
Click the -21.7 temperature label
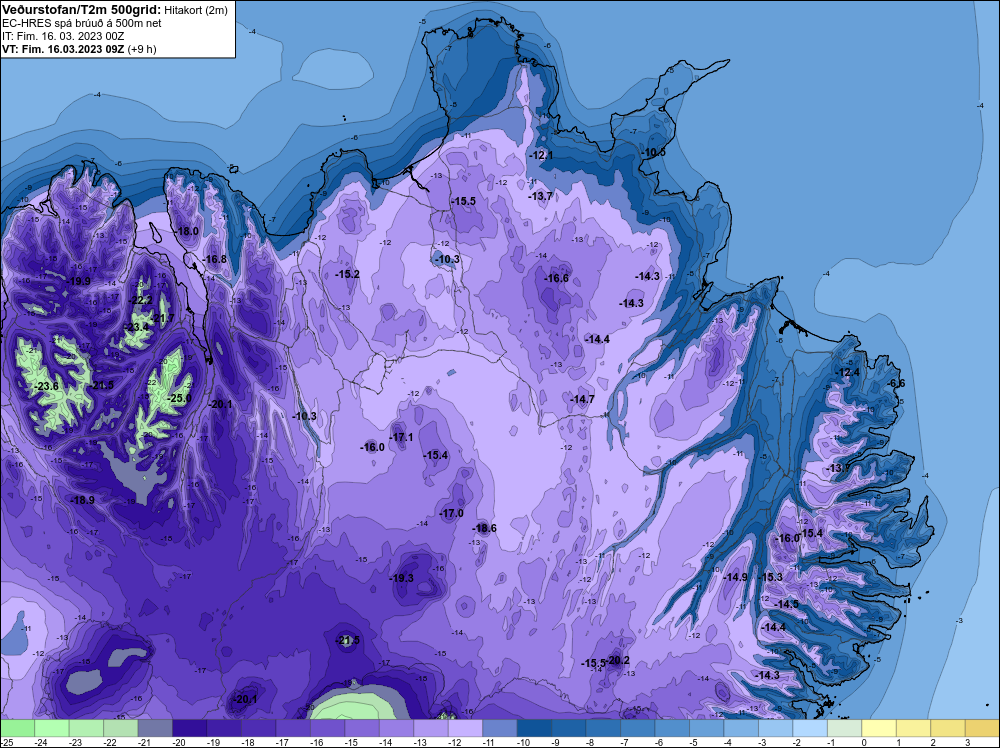(x=162, y=318)
